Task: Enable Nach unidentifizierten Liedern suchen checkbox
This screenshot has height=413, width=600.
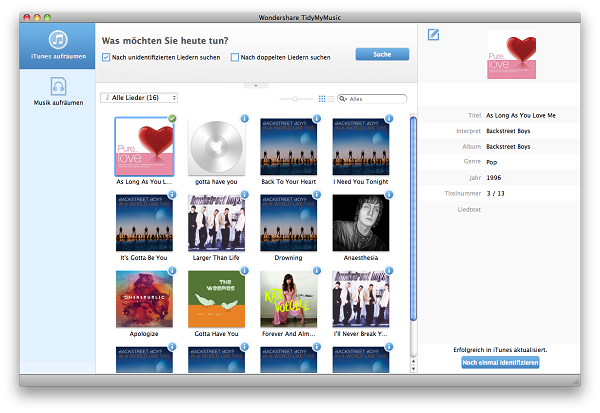Action: tap(106, 57)
